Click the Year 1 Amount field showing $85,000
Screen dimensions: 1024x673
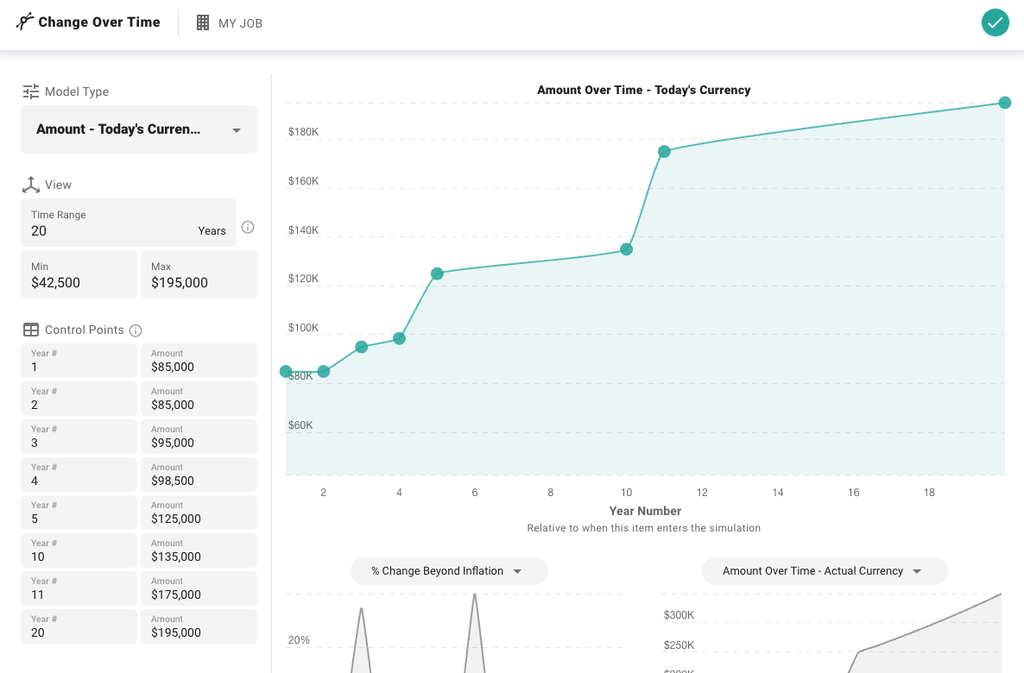[198, 360]
